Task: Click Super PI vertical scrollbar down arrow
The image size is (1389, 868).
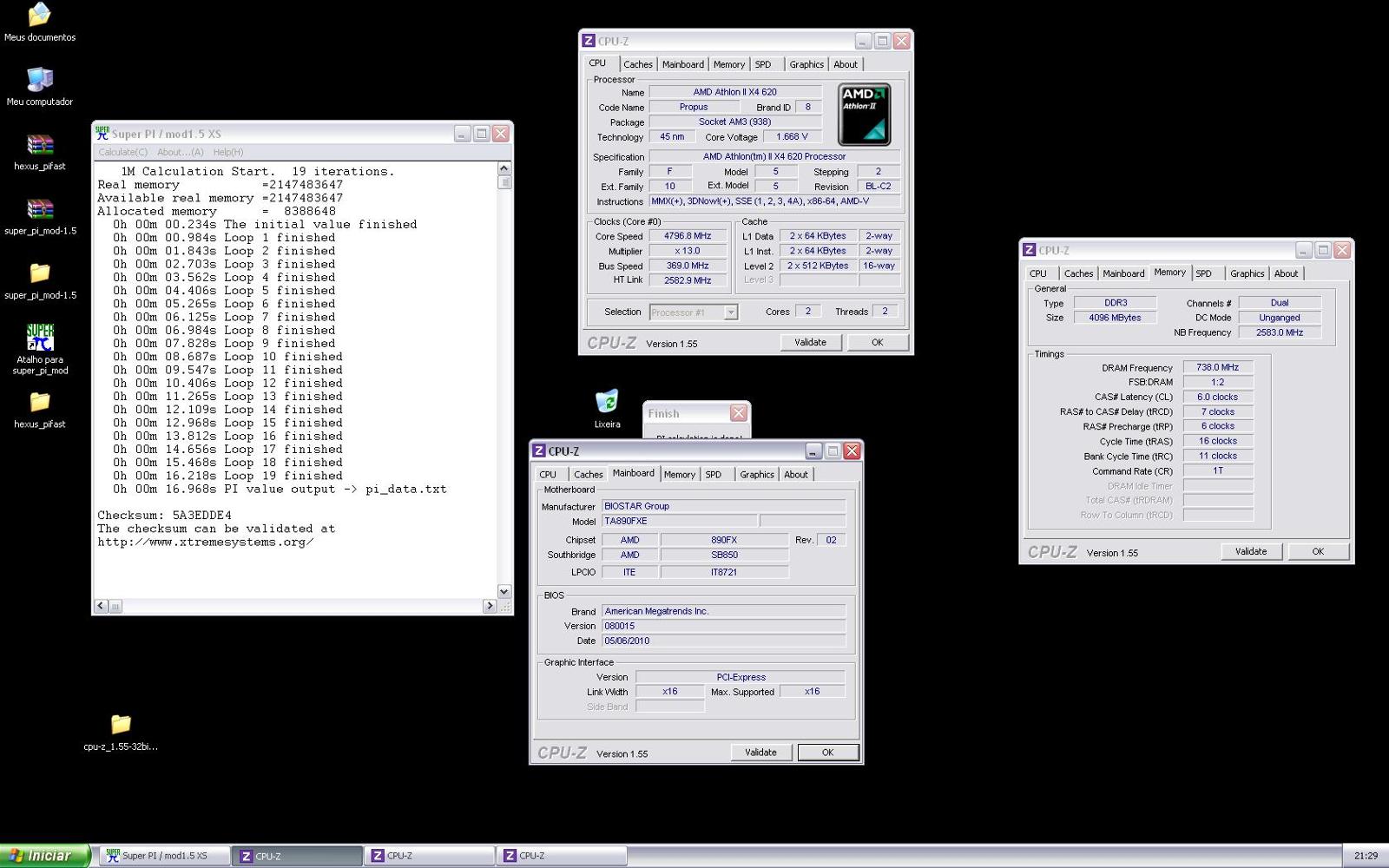Action: (x=504, y=591)
